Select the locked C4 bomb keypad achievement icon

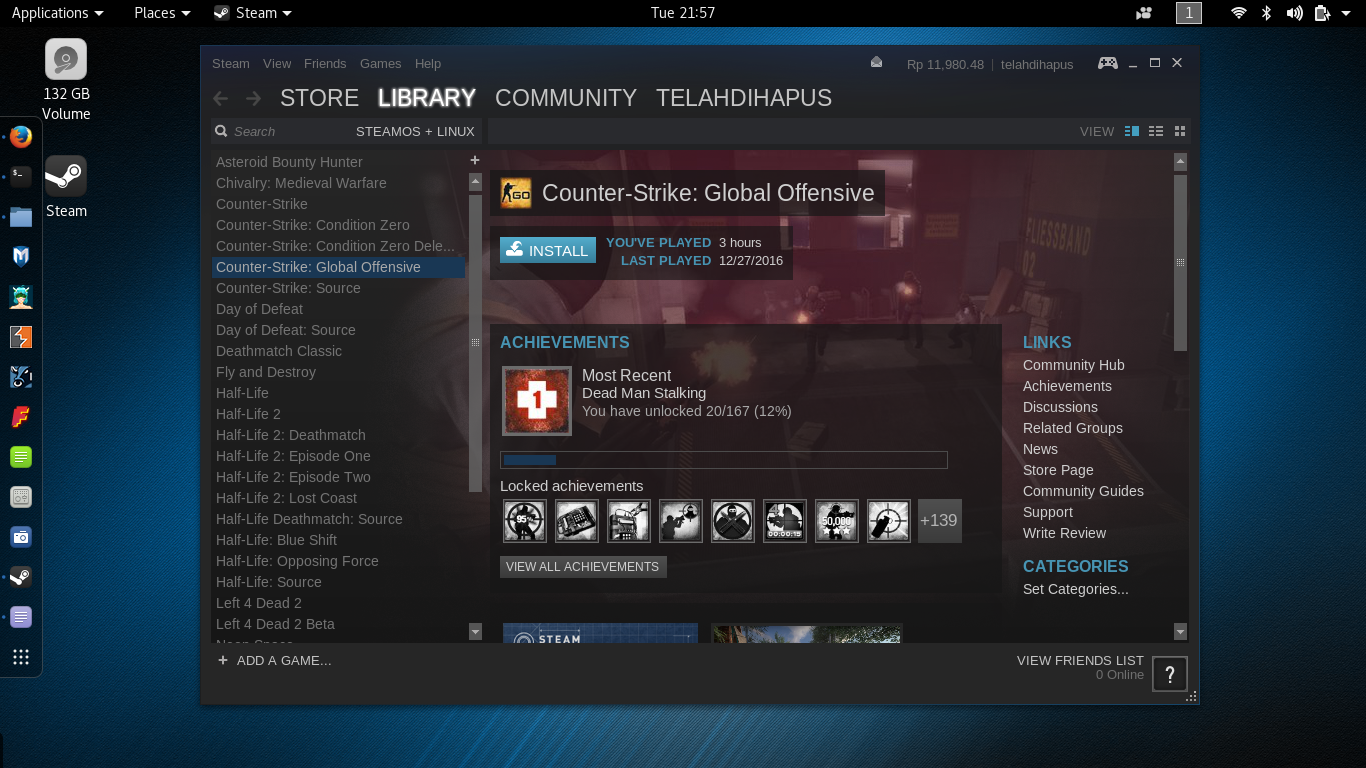click(577, 521)
